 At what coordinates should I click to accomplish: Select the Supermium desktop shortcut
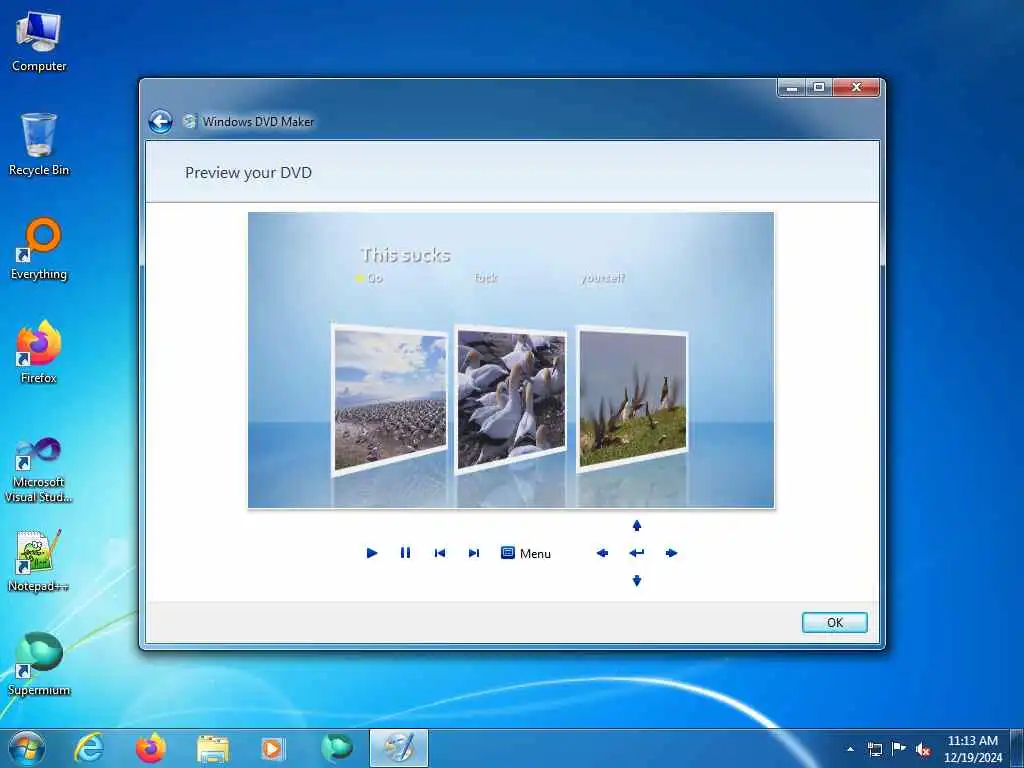pyautogui.click(x=39, y=664)
